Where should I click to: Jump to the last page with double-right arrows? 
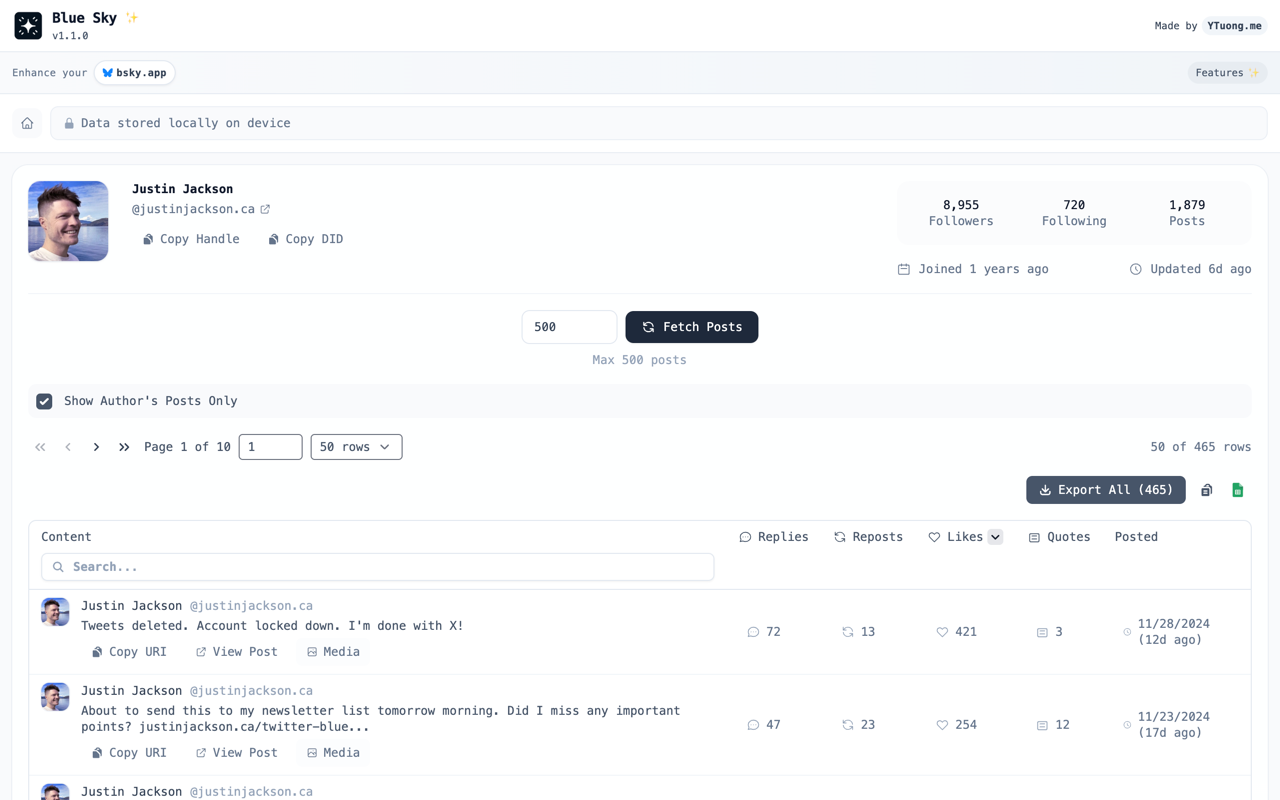pos(124,447)
